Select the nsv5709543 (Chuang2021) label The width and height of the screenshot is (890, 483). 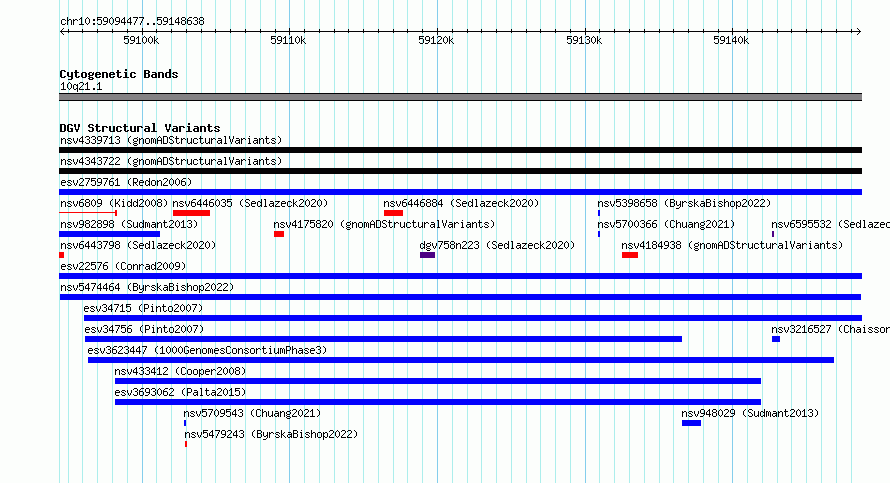coord(252,413)
